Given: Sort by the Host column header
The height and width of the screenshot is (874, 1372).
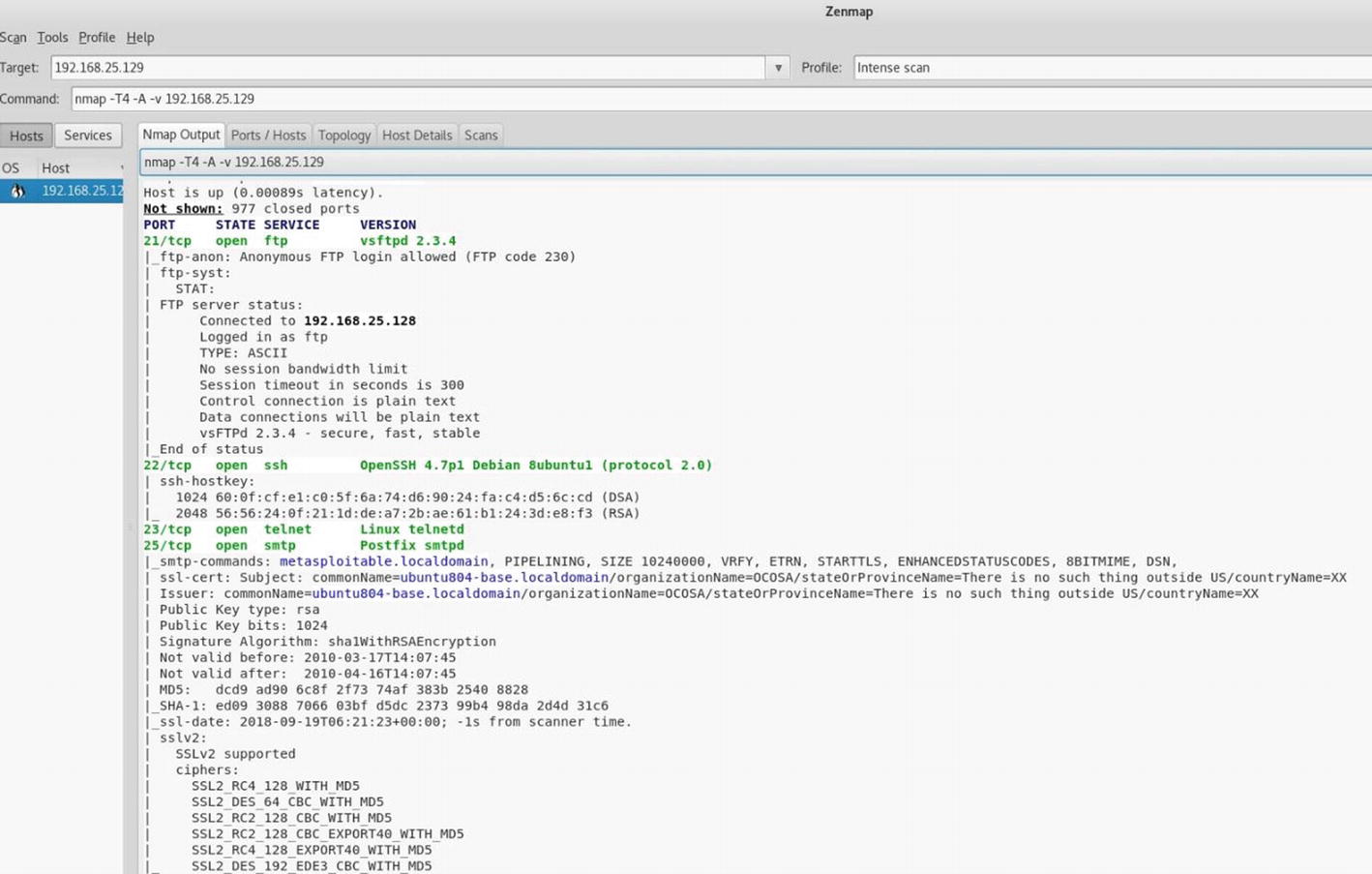Looking at the screenshot, I should tap(81, 167).
